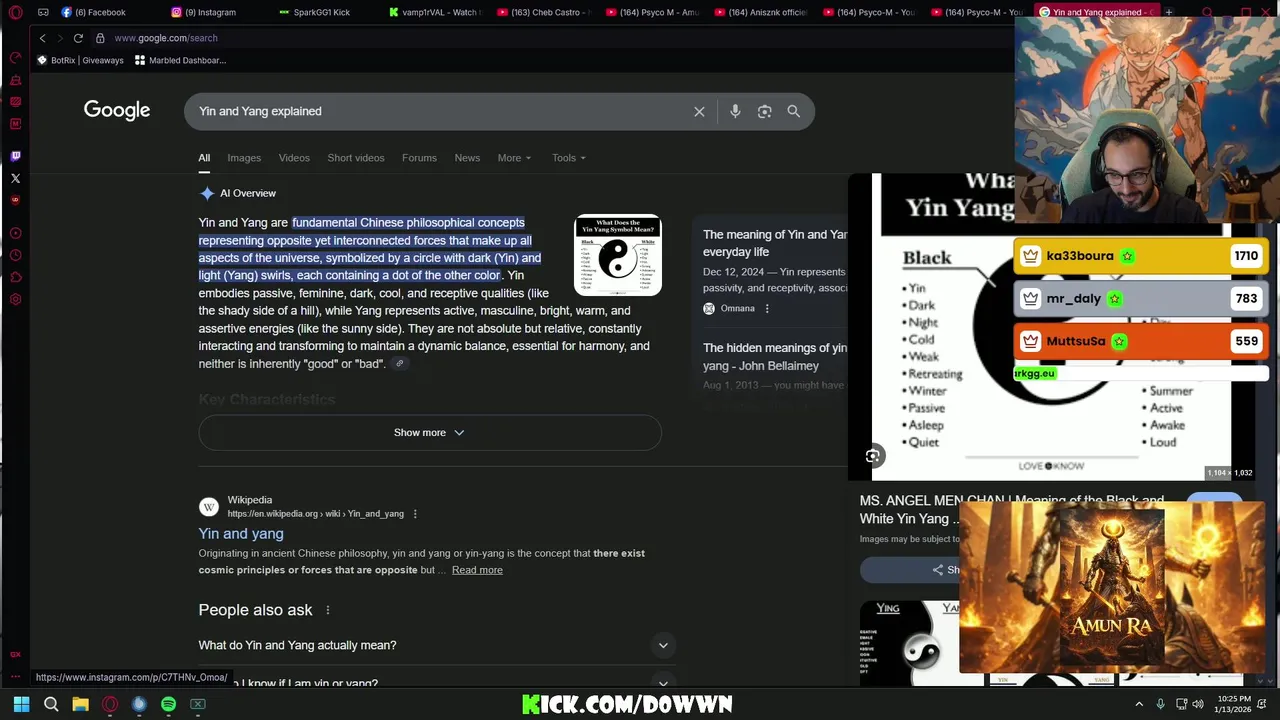Click the image search lens icon on preview
The image size is (1280, 720).
873,456
